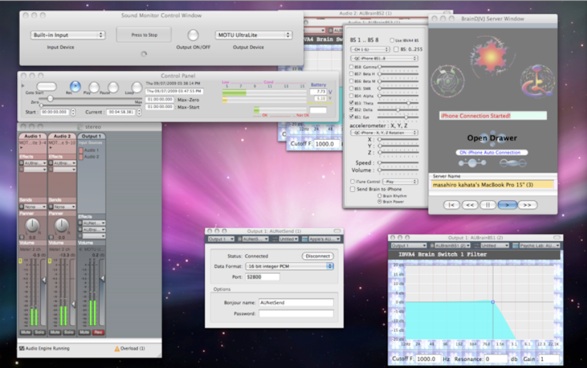The width and height of the screenshot is (587, 368).
Task: Select the Output 1 channel strip header
Action: pyautogui.click(x=92, y=136)
